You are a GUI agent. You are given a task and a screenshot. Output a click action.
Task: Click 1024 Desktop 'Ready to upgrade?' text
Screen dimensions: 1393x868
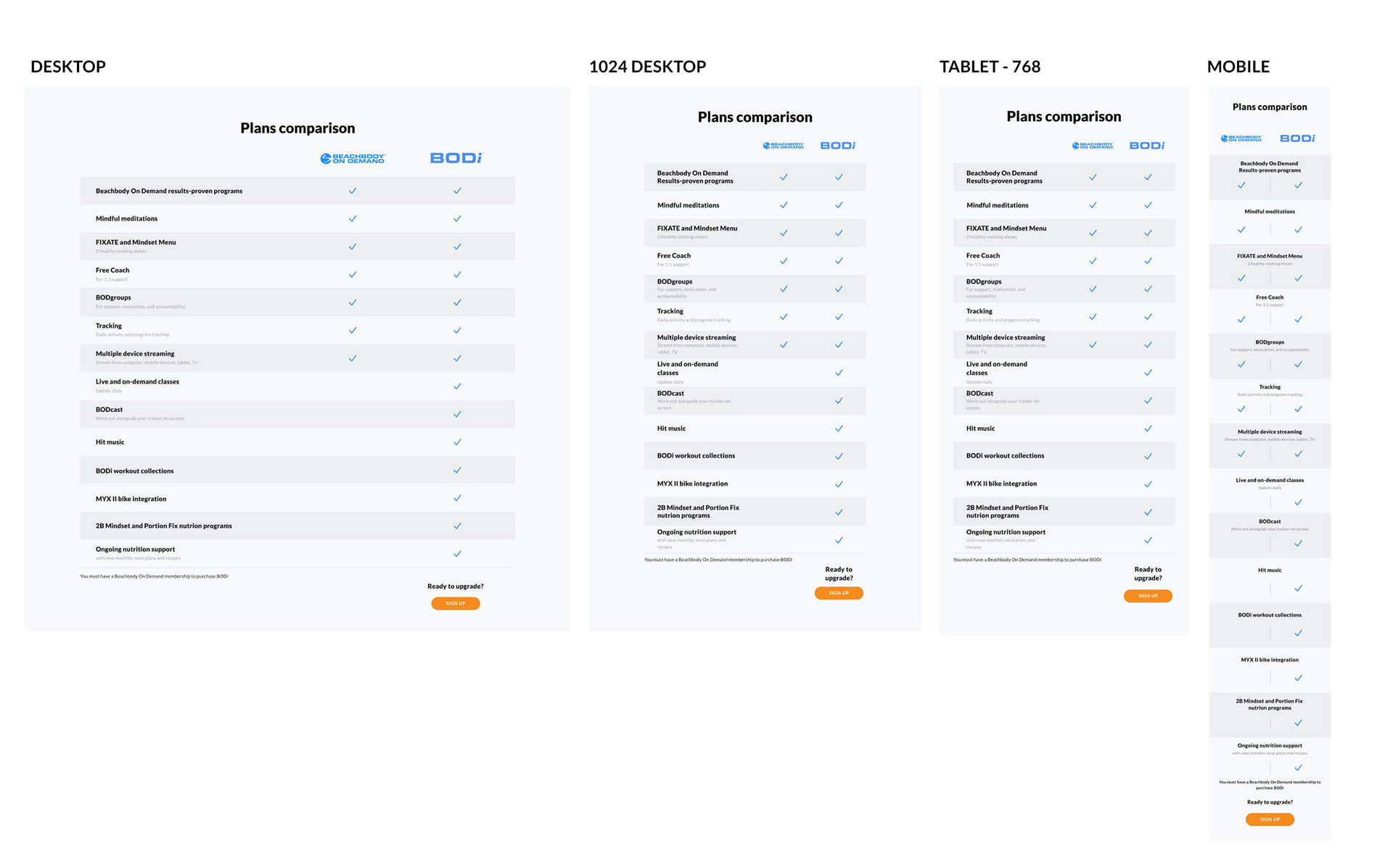(x=839, y=574)
